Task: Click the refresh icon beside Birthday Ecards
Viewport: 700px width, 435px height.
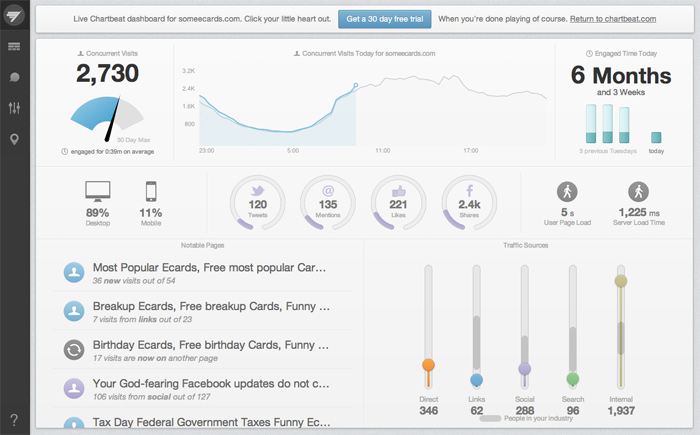Action: coord(74,350)
